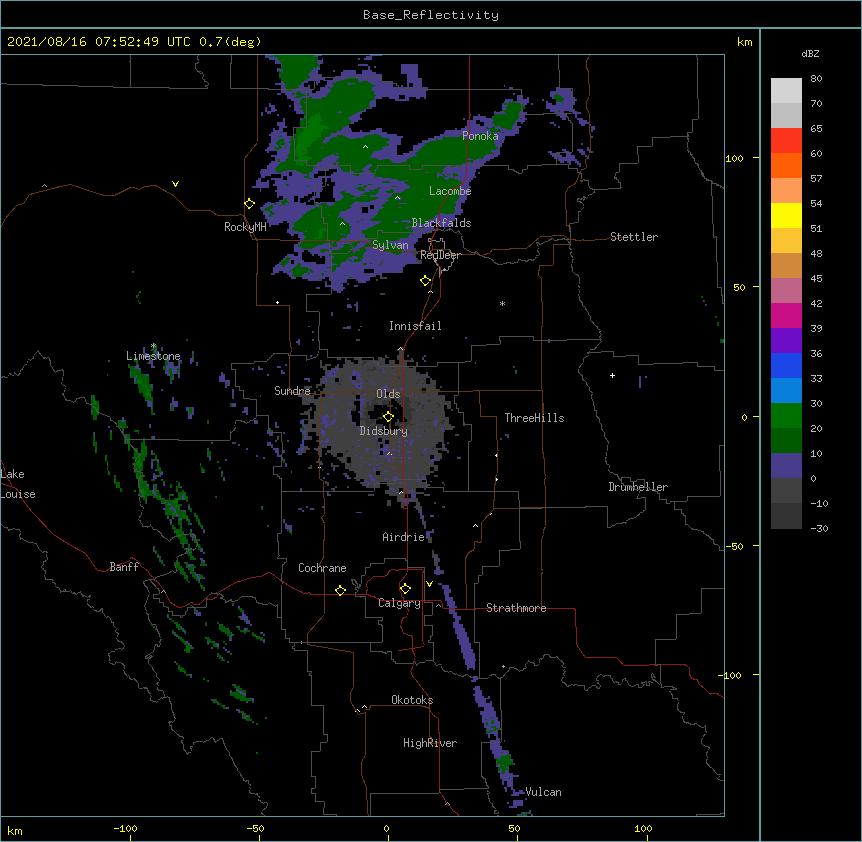862x842 pixels.
Task: Click the 50 tick on the bottom axis
Action: (514, 828)
